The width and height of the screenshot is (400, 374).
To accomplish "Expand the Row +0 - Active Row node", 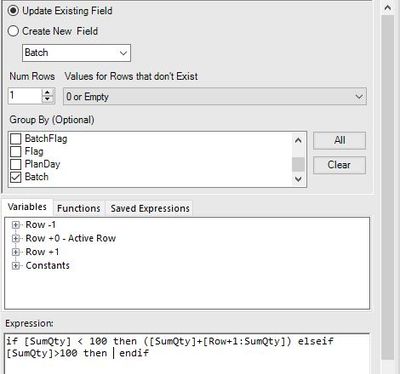I will tap(15, 238).
